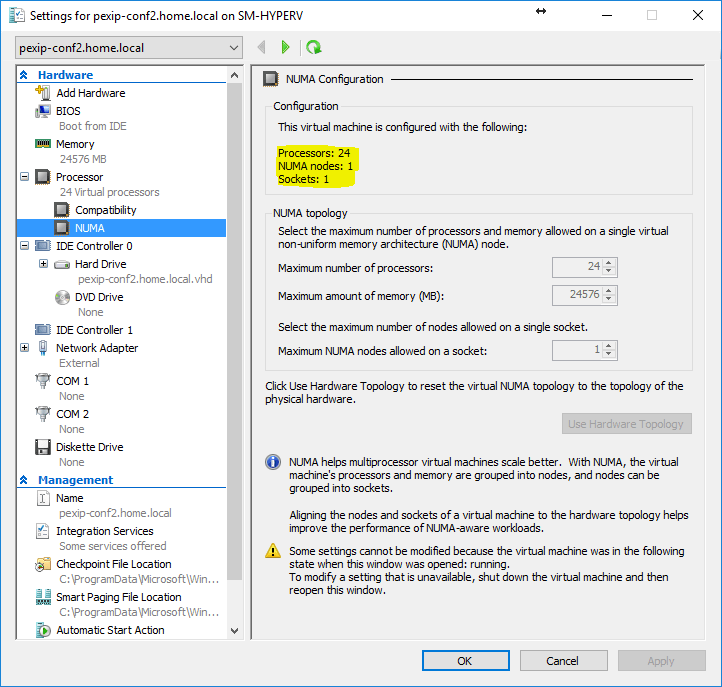Click the Network Adapter icon
This screenshot has height=687, width=722.
pos(43,348)
